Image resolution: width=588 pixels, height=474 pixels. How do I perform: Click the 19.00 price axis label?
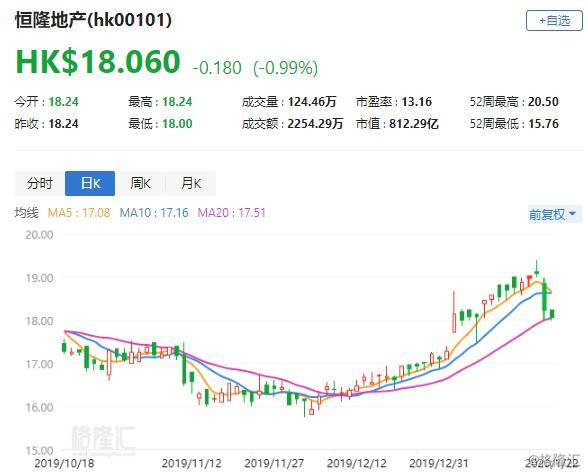(39, 278)
